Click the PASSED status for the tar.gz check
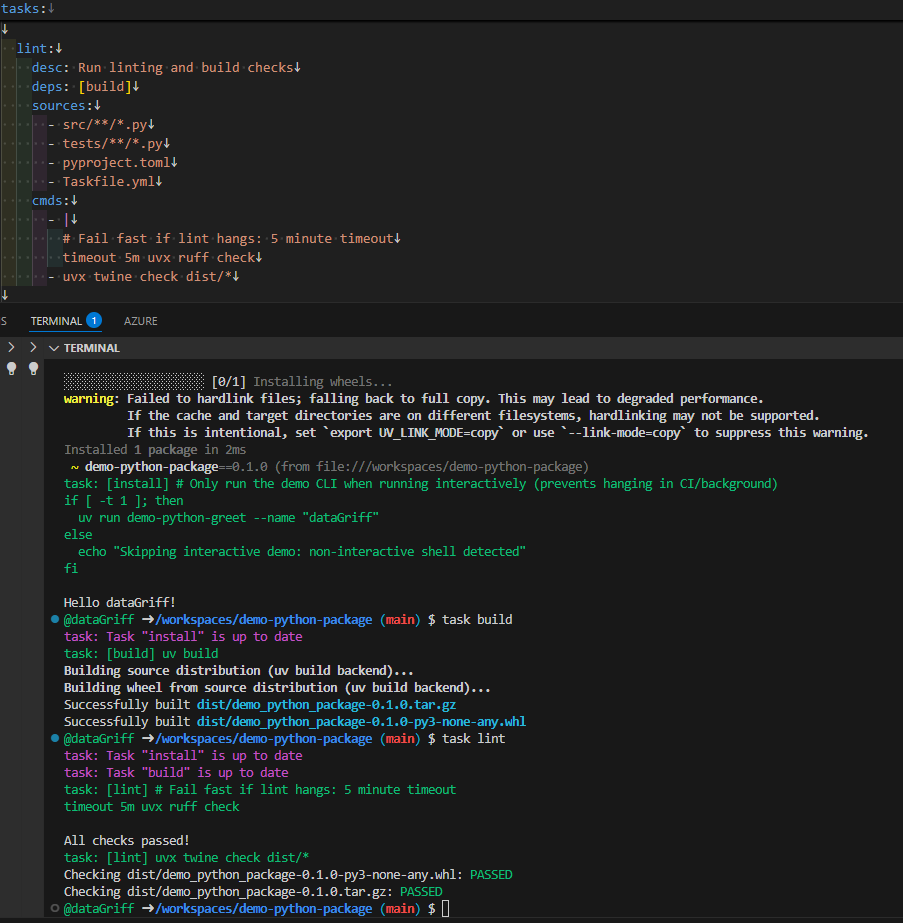 click(421, 891)
